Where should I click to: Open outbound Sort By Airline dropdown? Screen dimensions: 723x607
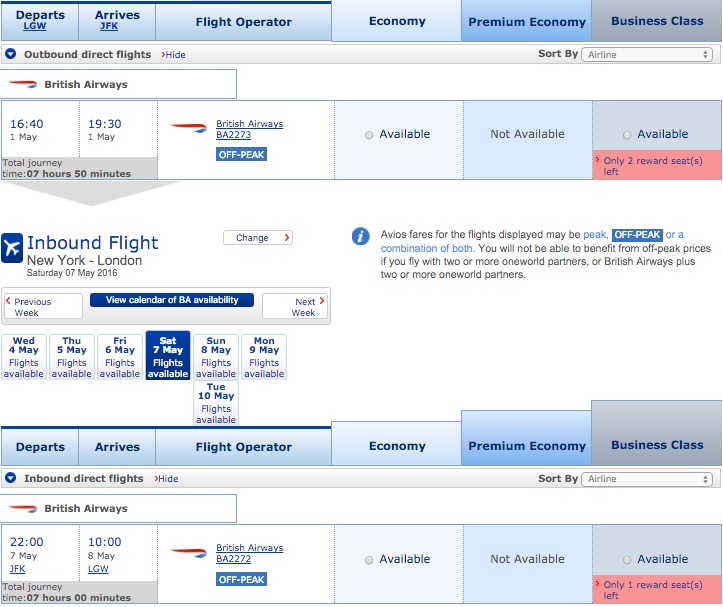tap(647, 54)
